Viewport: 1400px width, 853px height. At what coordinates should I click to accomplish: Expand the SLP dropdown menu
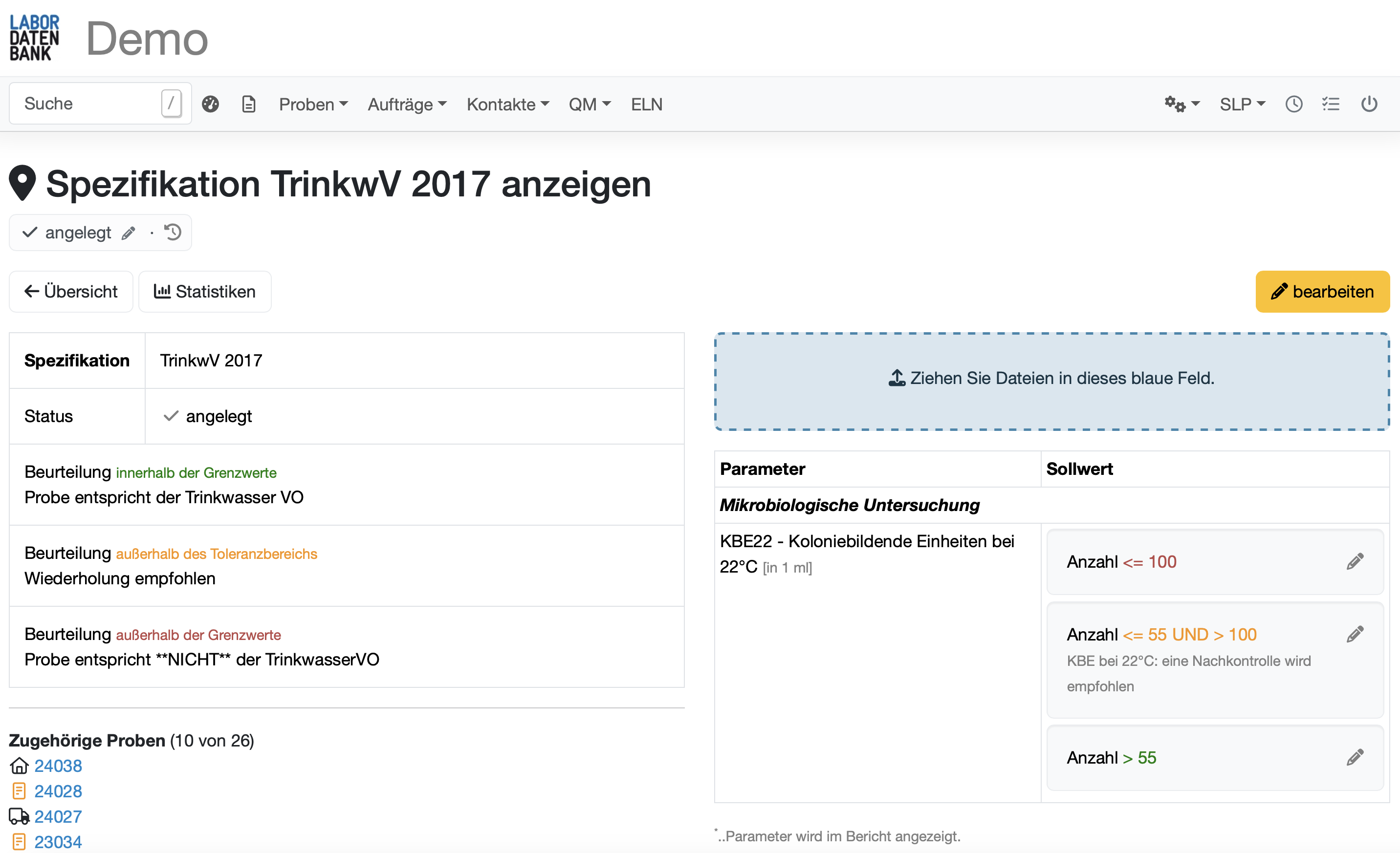[x=1242, y=104]
